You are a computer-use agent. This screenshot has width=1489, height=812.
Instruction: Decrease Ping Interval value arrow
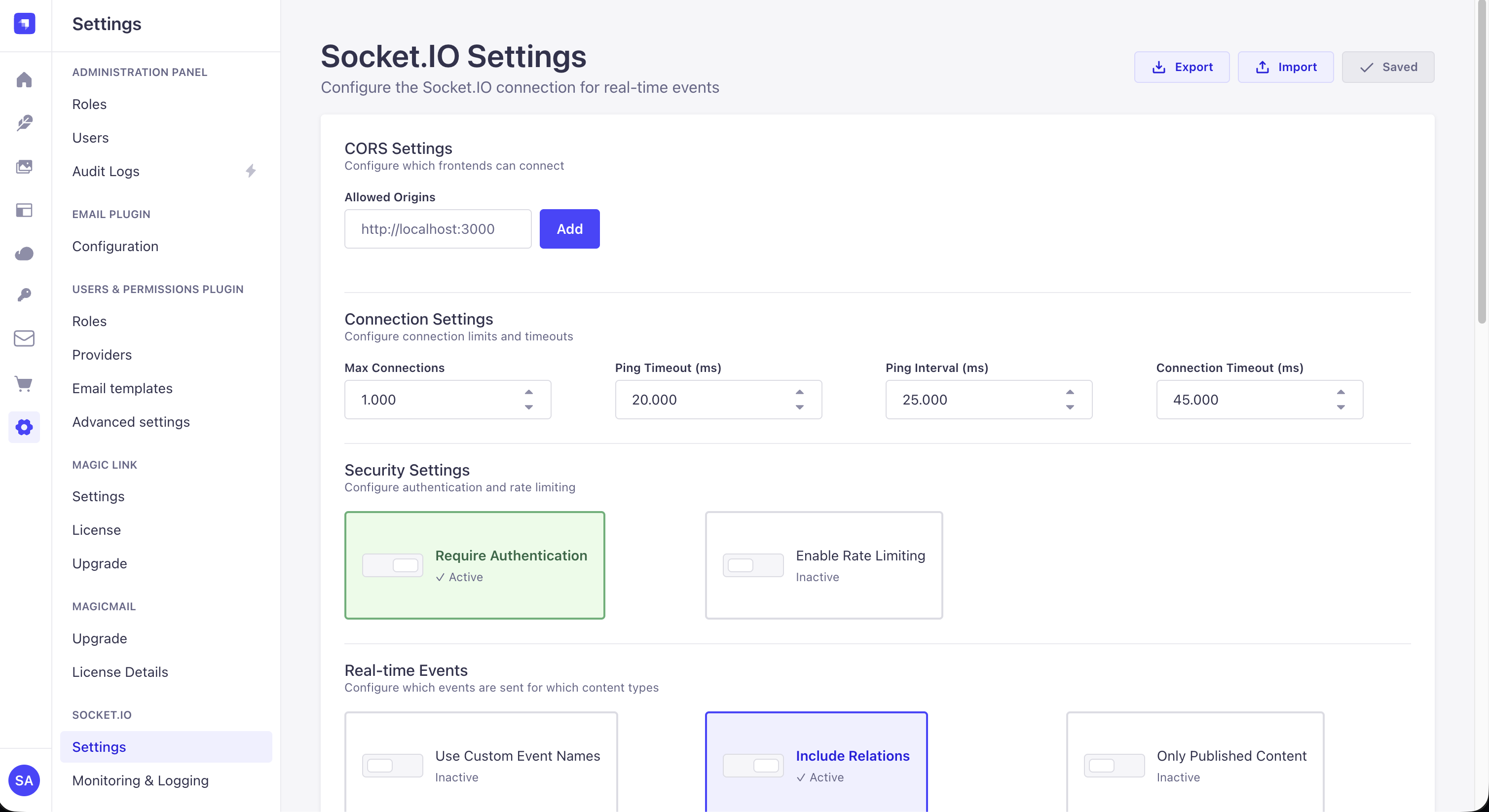pos(1069,407)
